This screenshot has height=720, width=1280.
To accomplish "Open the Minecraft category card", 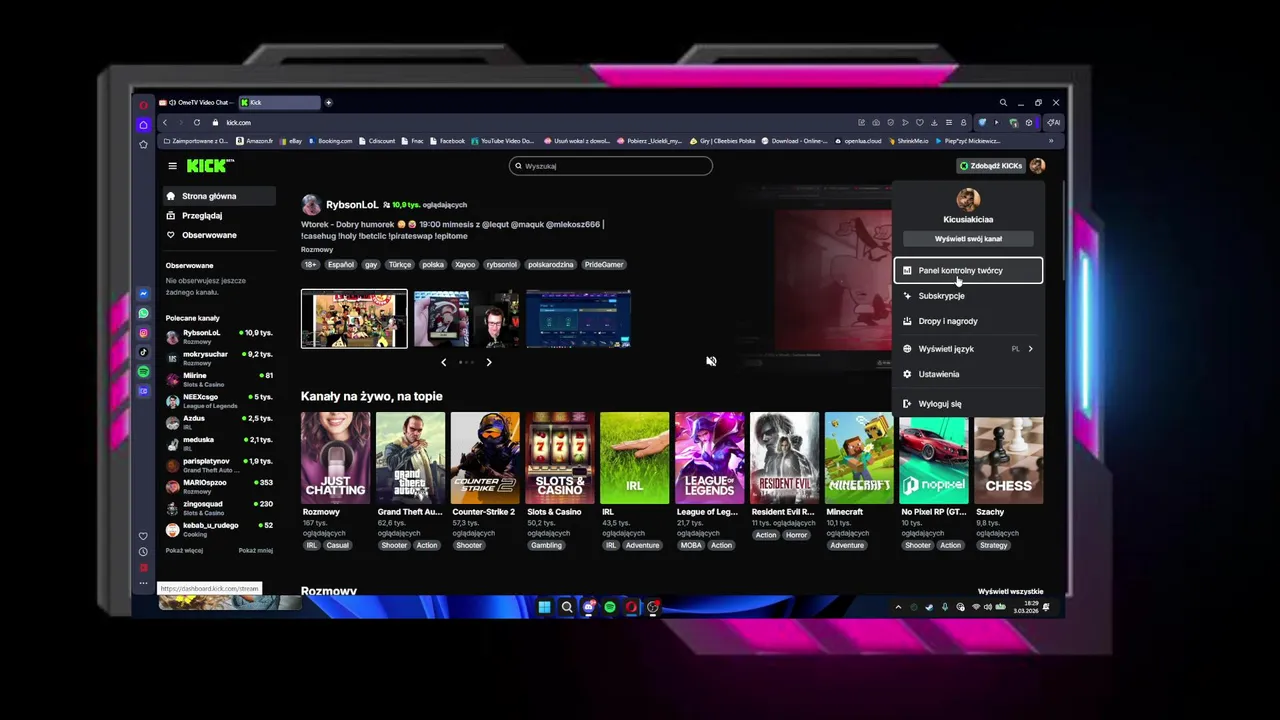I will tap(859, 458).
